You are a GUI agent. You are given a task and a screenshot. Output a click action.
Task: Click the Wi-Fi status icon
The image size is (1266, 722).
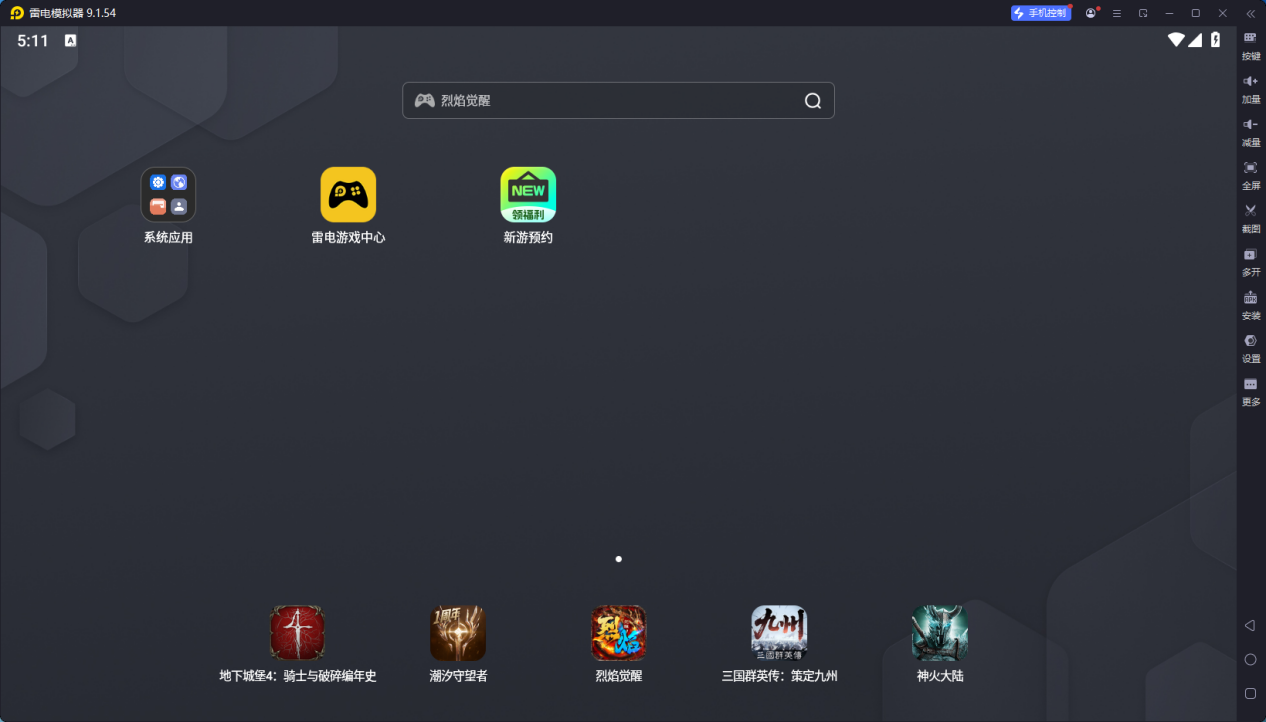[1176, 40]
